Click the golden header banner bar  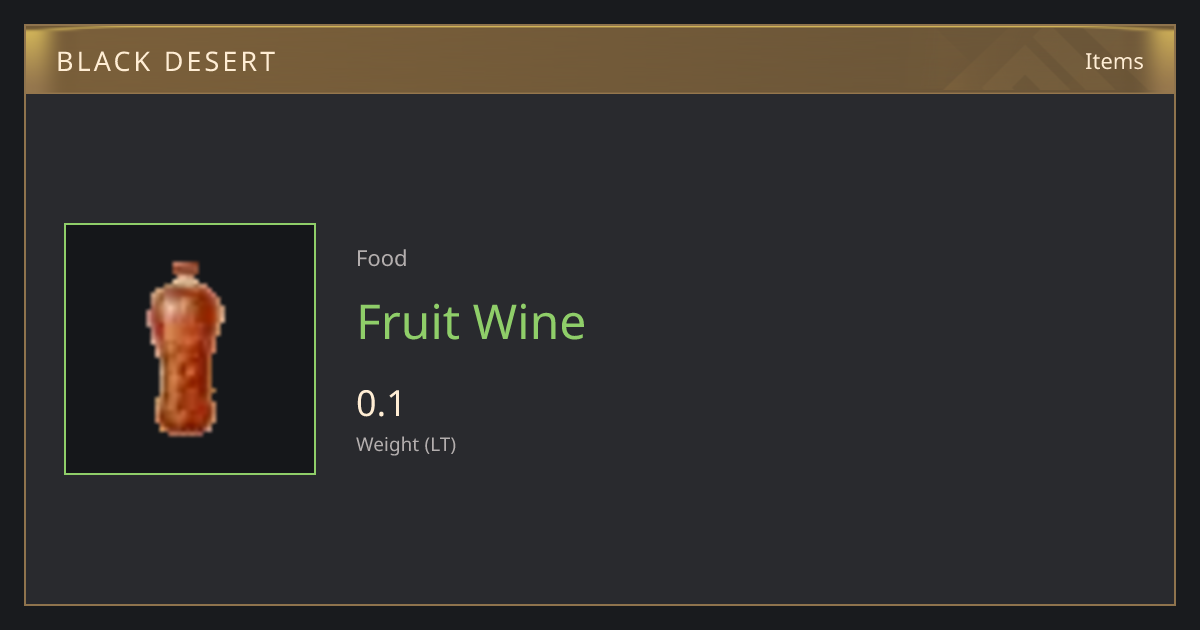pos(600,60)
